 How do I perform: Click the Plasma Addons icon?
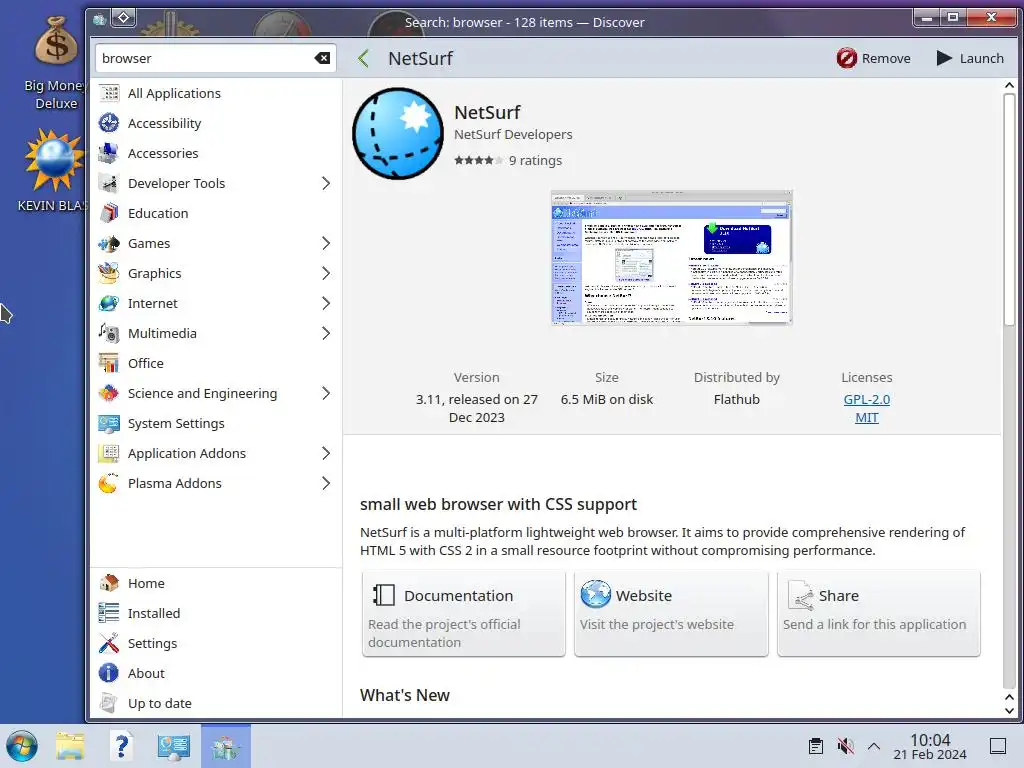pos(109,484)
